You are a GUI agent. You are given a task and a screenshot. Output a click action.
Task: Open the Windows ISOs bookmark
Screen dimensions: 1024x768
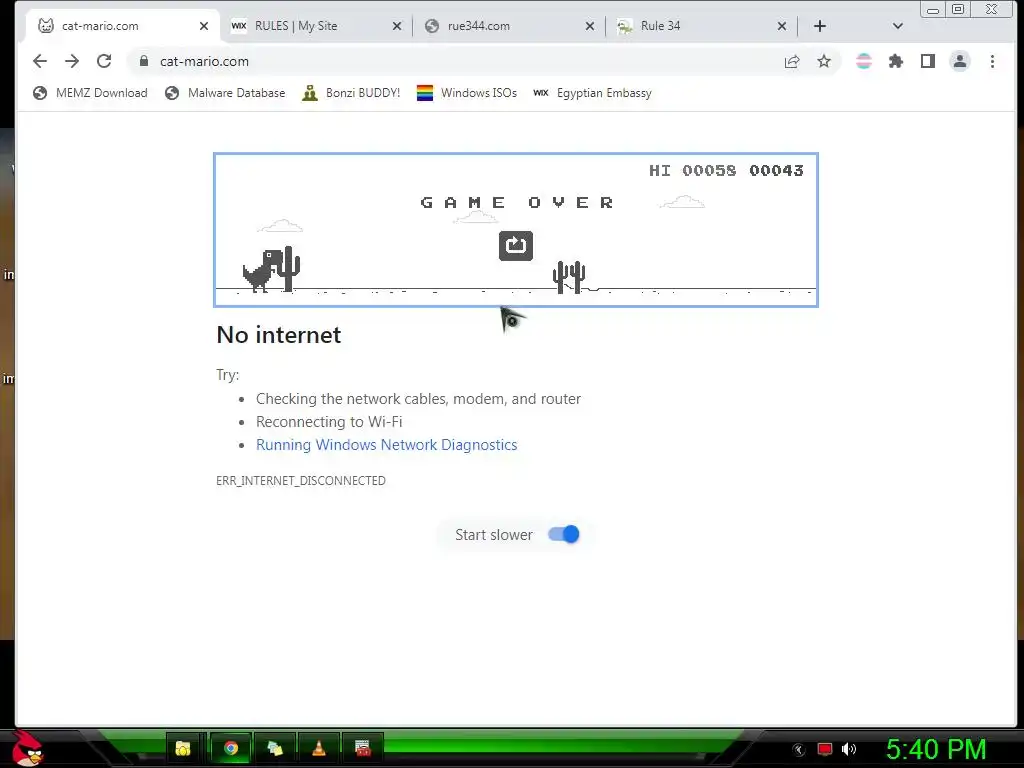467,93
